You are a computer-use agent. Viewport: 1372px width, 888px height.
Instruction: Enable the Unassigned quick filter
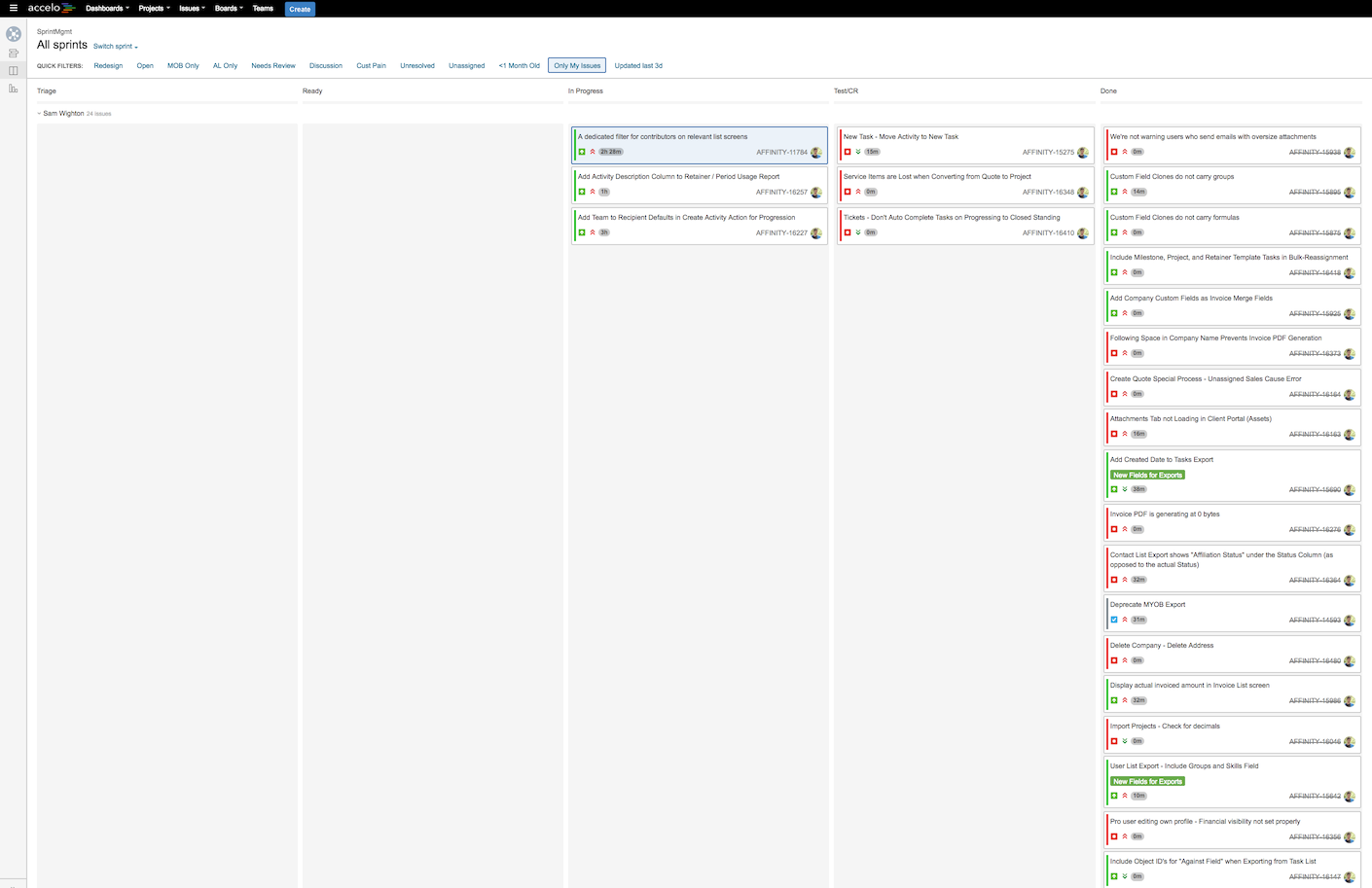[466, 65]
